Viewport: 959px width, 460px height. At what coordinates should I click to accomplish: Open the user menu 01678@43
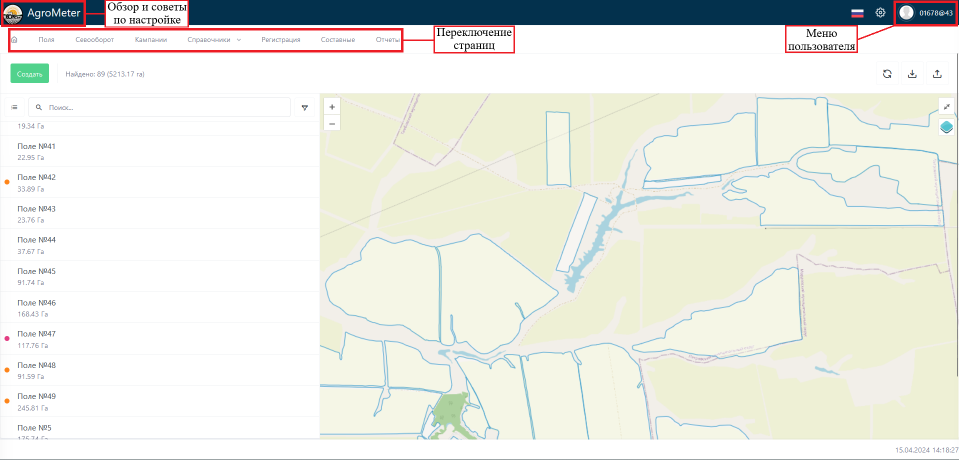point(926,13)
